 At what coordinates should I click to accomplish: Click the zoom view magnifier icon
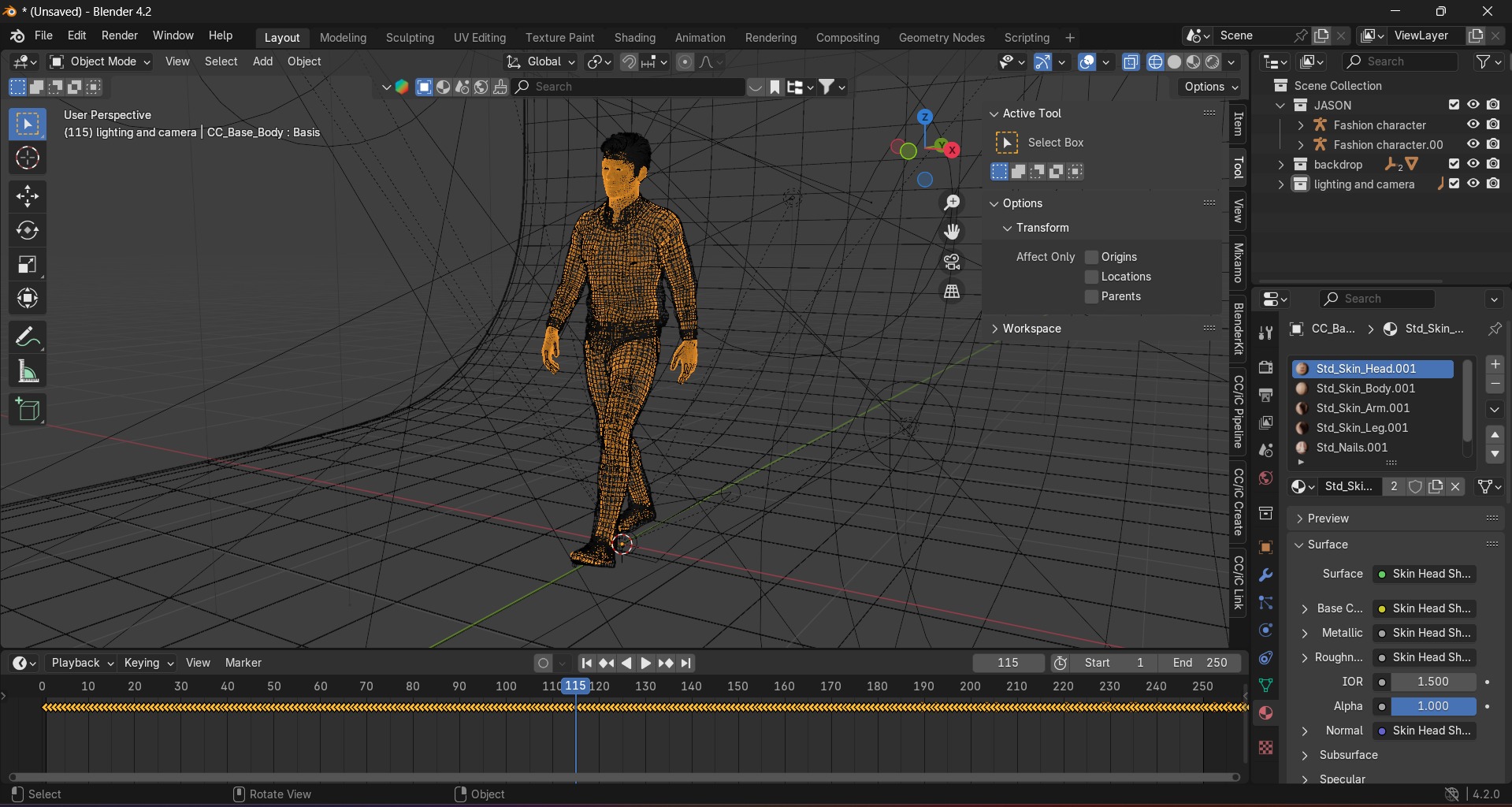(x=952, y=203)
